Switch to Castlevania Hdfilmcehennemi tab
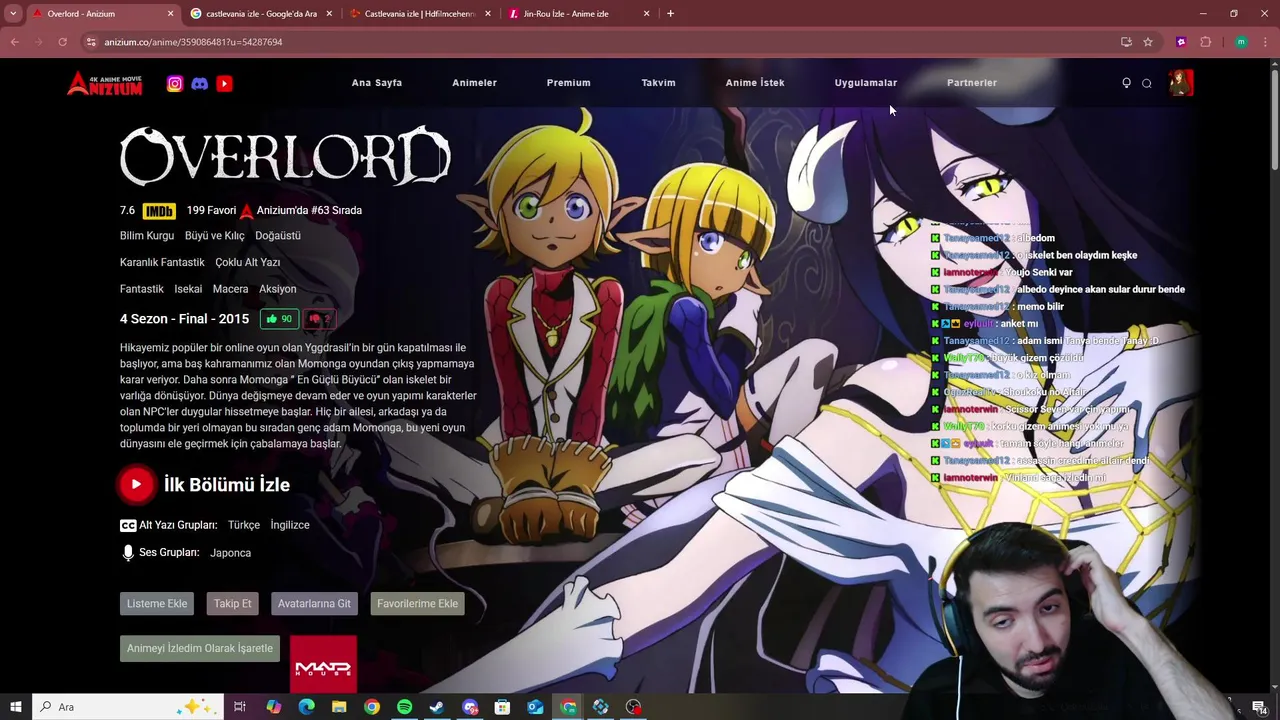The image size is (1280, 720). pyautogui.click(x=420, y=14)
